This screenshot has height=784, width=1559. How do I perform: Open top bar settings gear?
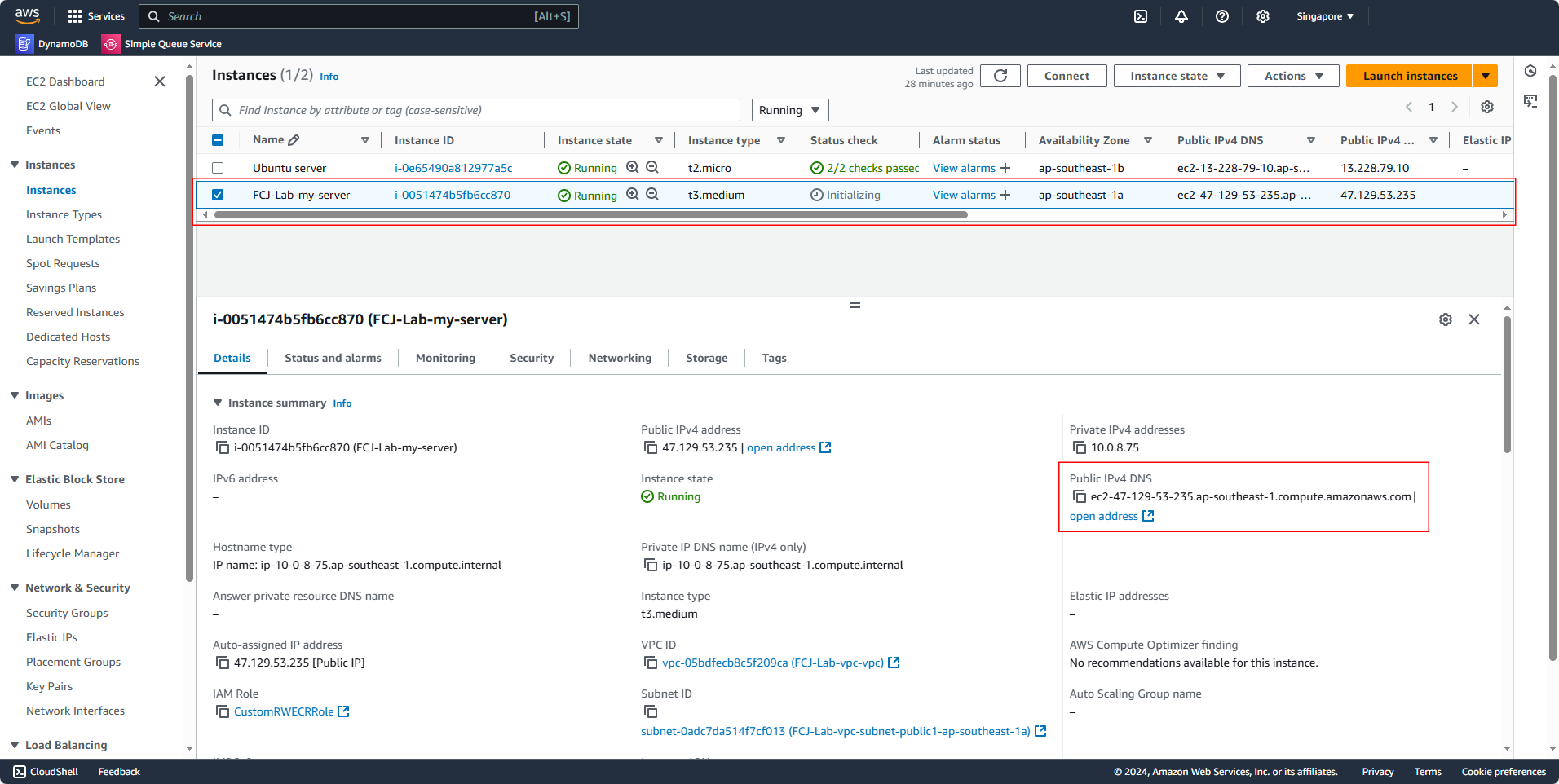pyautogui.click(x=1263, y=16)
